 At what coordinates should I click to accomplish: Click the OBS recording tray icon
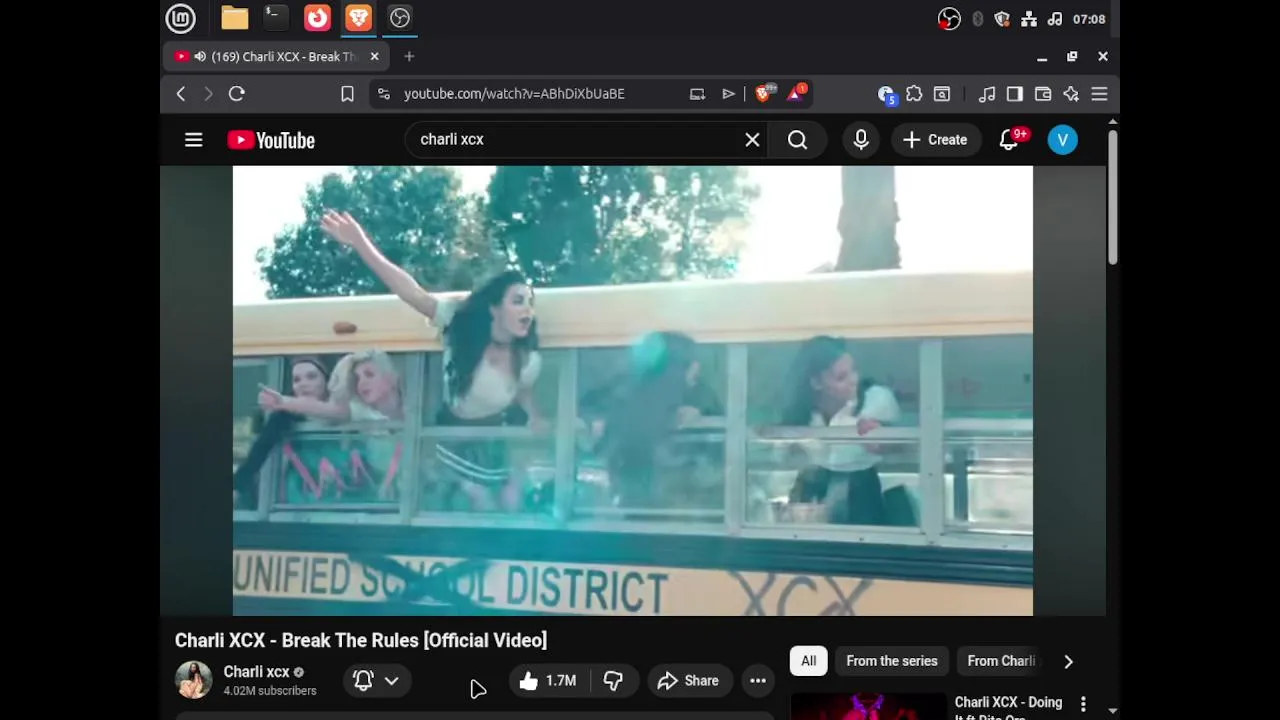tap(949, 19)
